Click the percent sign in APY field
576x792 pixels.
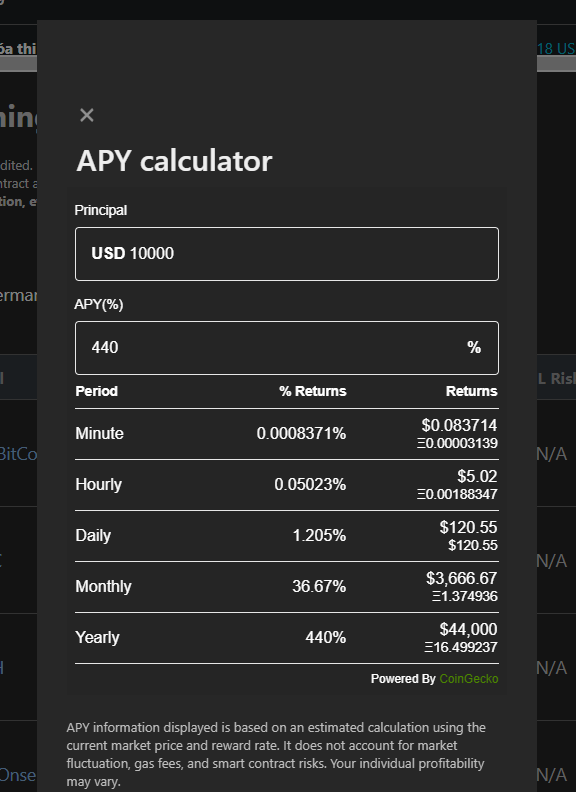click(474, 348)
